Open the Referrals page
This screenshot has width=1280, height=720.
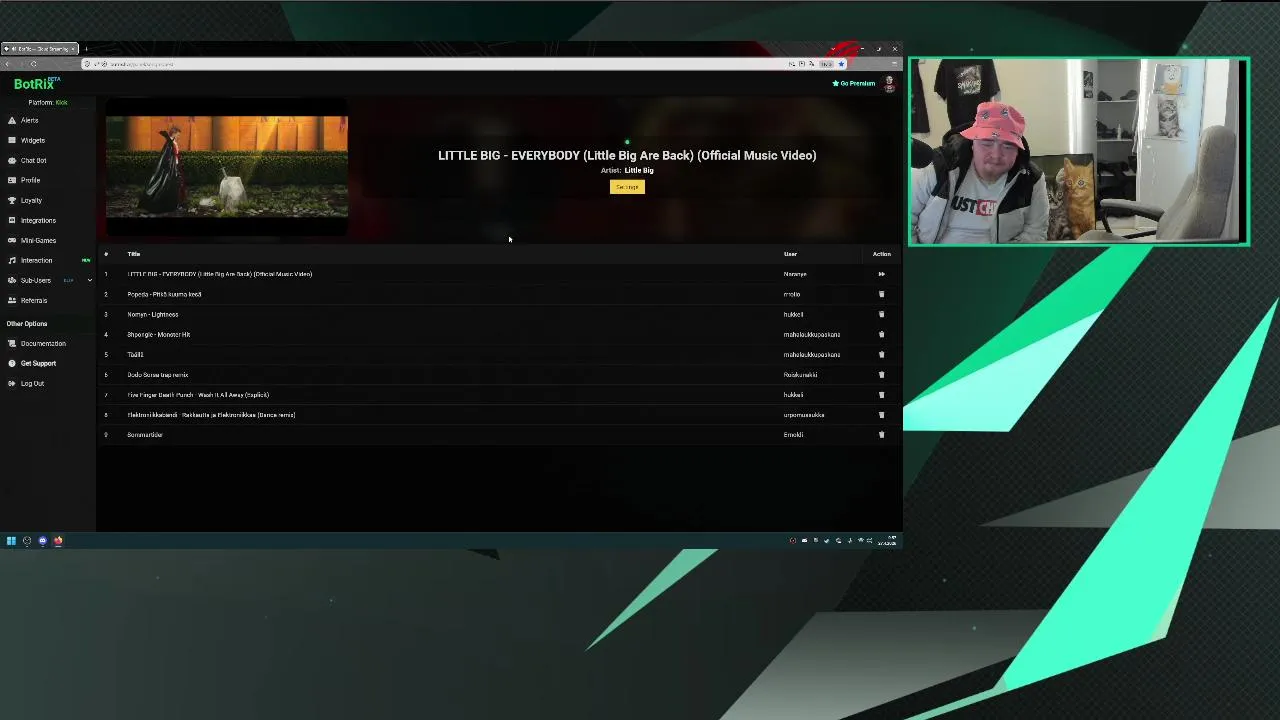pyautogui.click(x=33, y=300)
